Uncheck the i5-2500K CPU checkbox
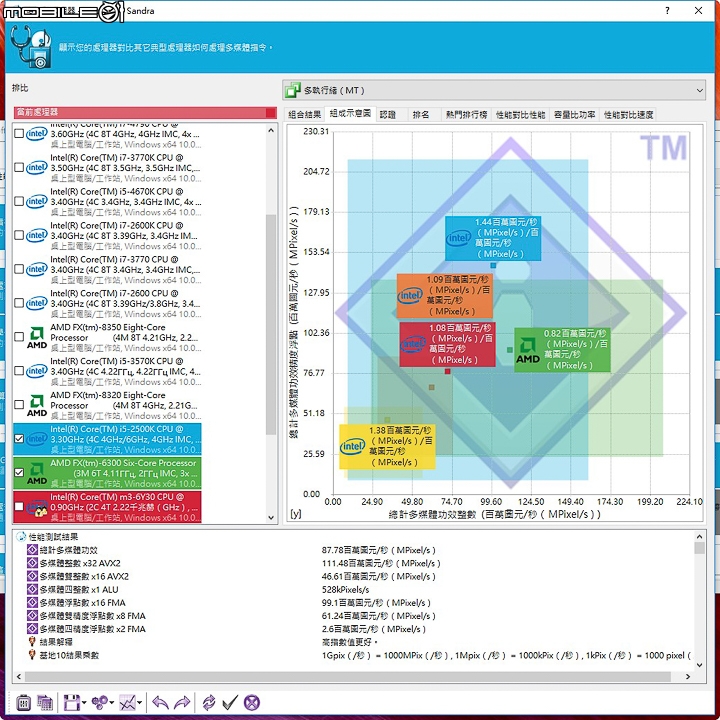 (x=19, y=439)
